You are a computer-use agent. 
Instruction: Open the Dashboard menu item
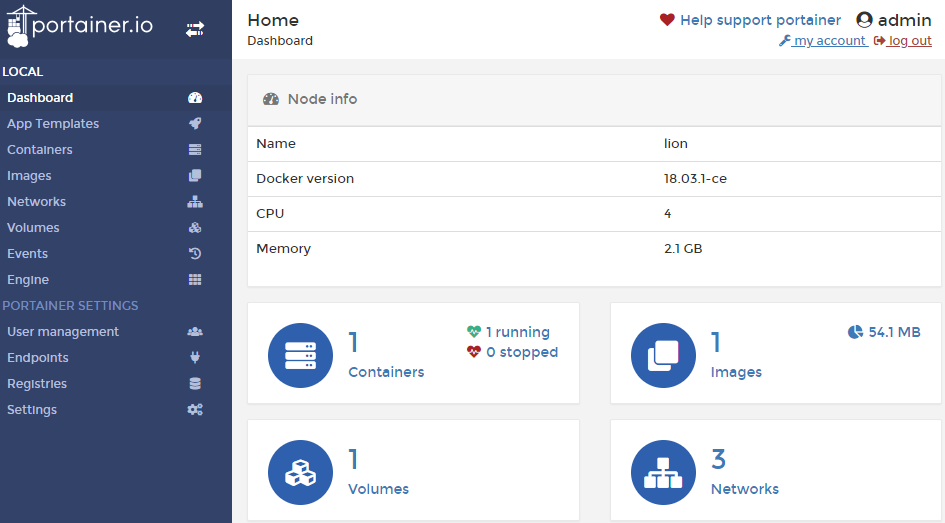tap(40, 98)
